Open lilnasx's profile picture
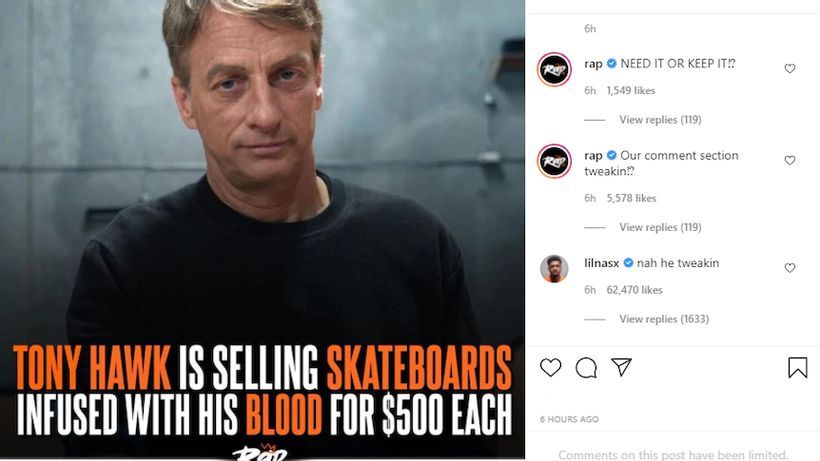 554,268
